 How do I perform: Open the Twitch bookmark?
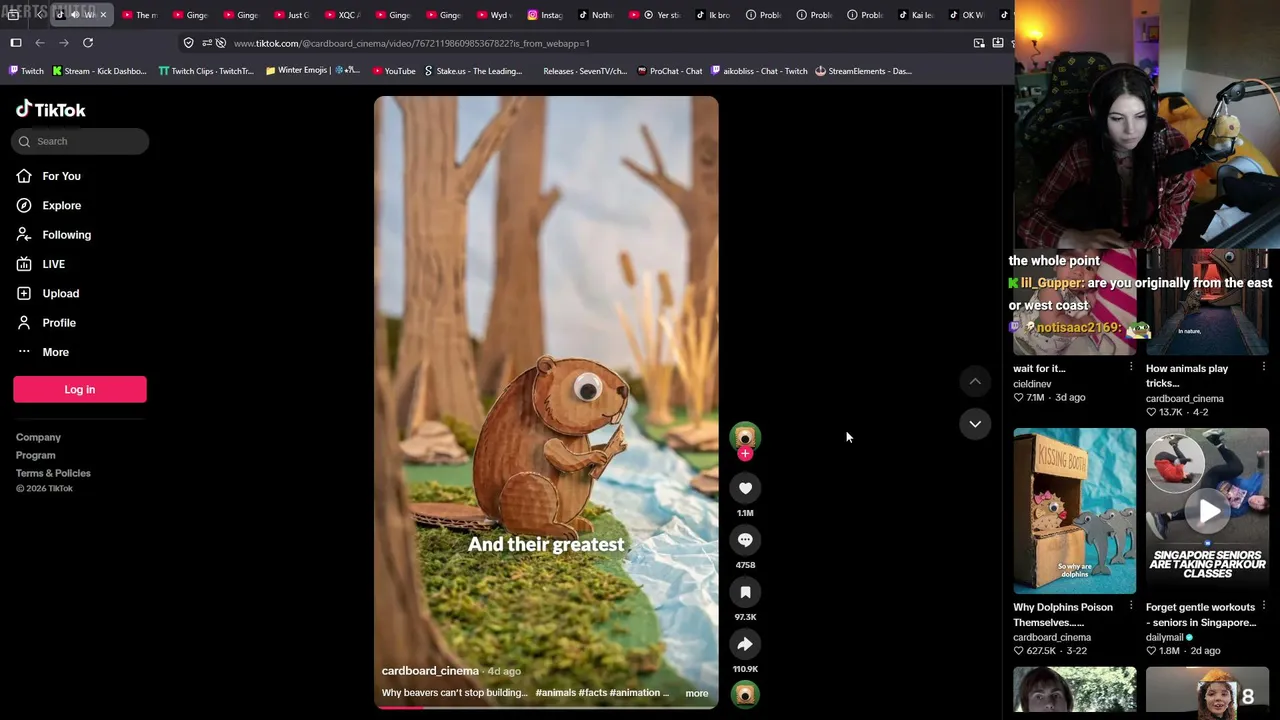[x=25, y=71]
